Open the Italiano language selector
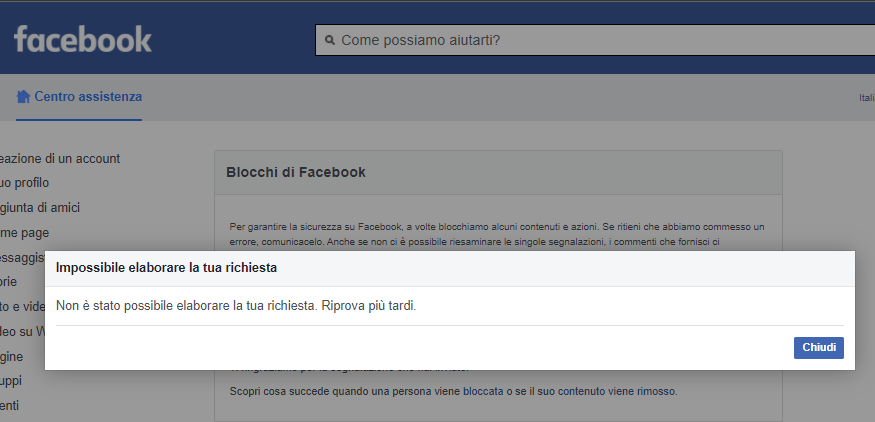875x422 pixels. coord(866,98)
